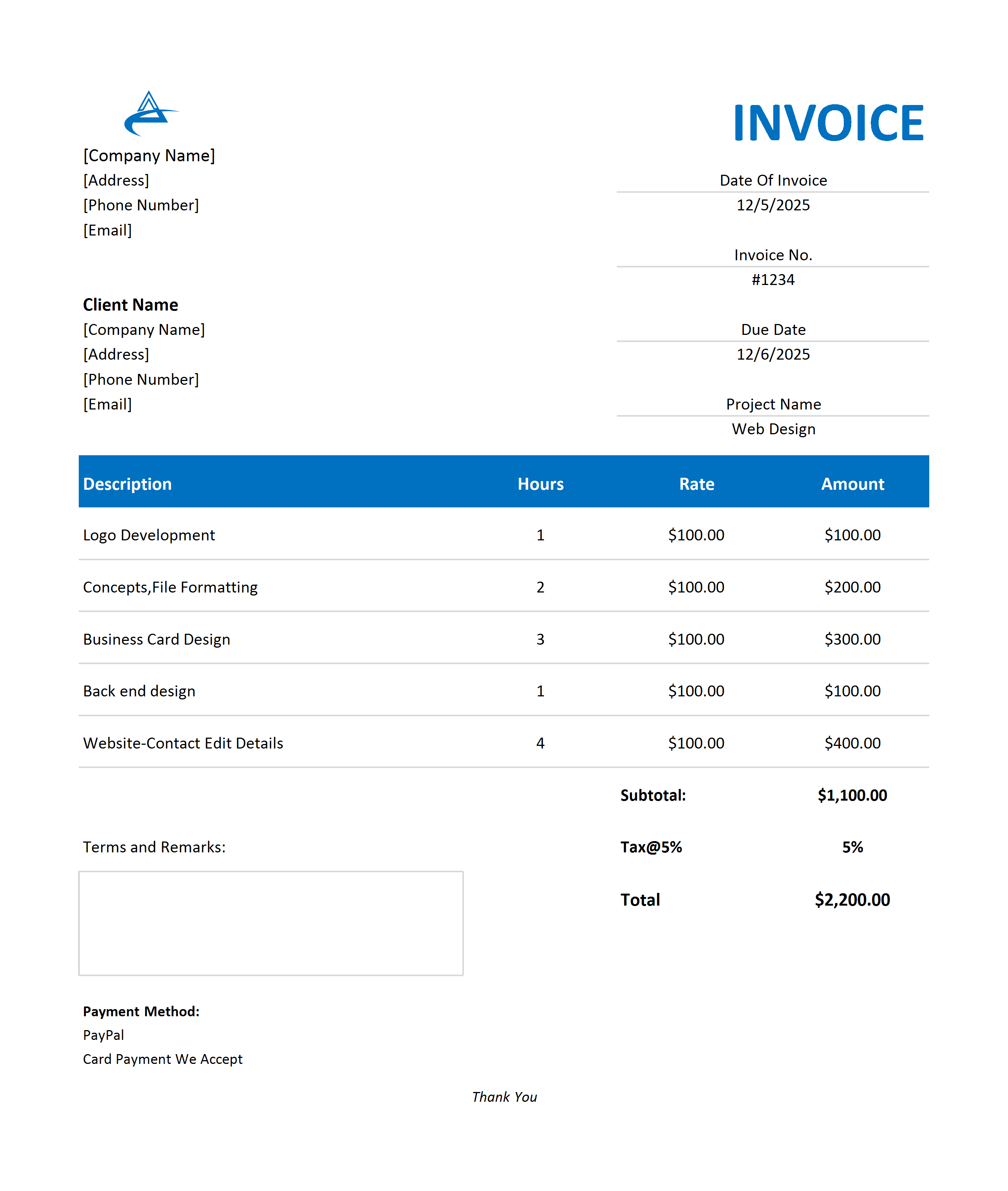Click the Terms and Remarks text box
The image size is (1008, 1191).
271,923
